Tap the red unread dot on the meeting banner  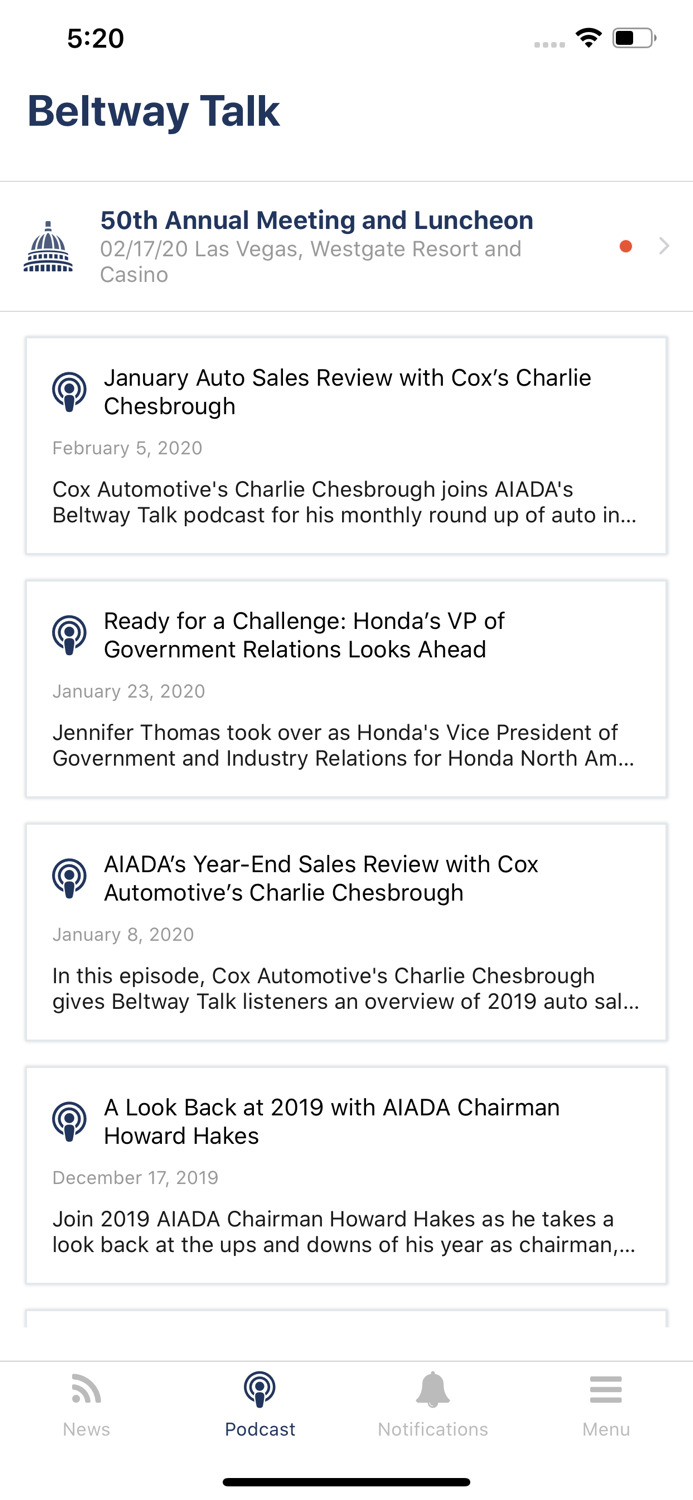click(x=625, y=245)
